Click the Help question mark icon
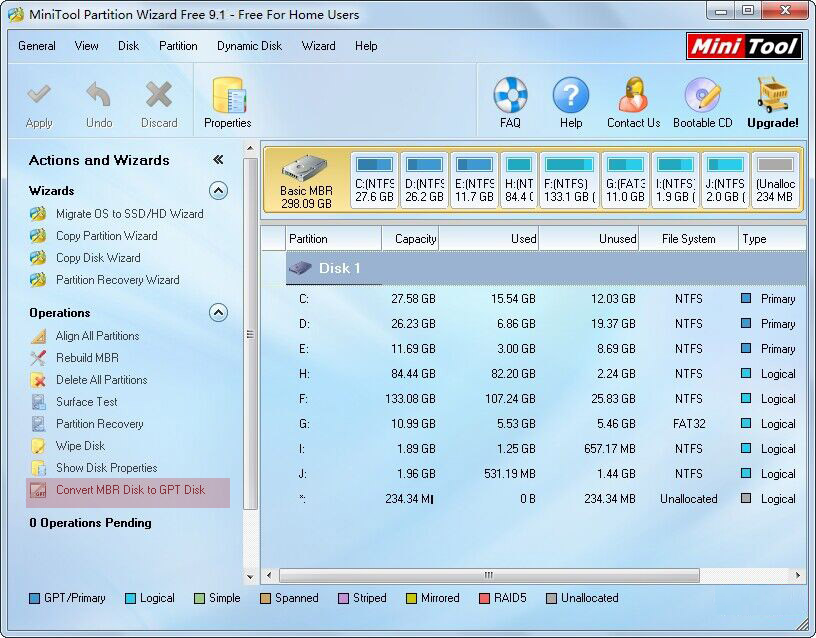This screenshot has height=638, width=816. 571,98
